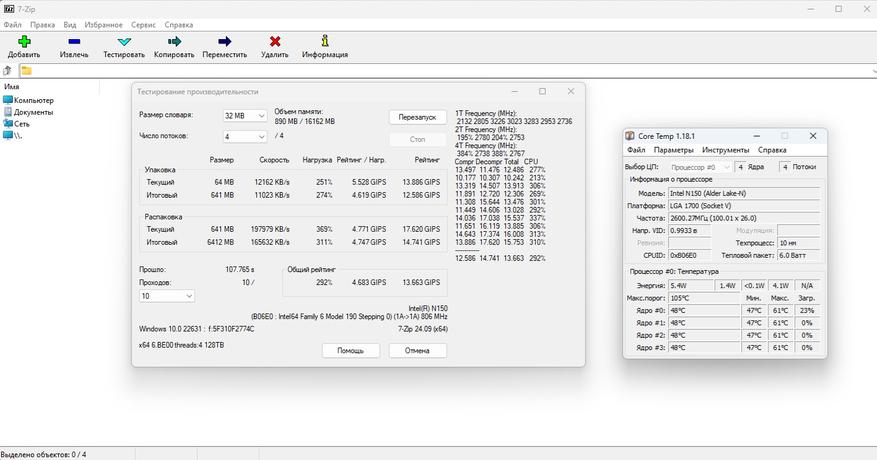Click the Энергия 5.4W field in Core Temp
Image resolution: width=877 pixels, height=460 pixels.
691,285
